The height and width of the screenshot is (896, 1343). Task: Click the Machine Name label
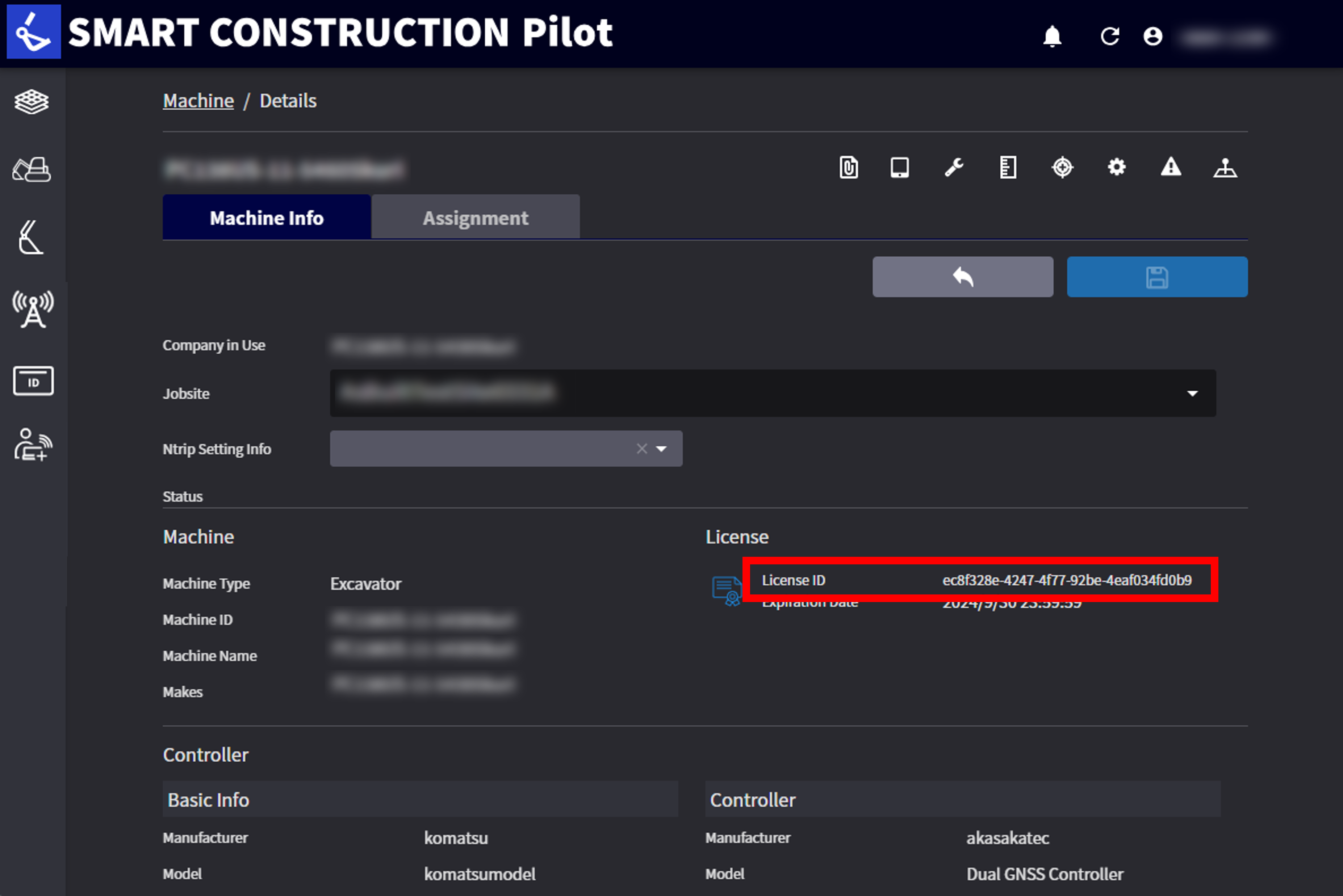tap(210, 655)
